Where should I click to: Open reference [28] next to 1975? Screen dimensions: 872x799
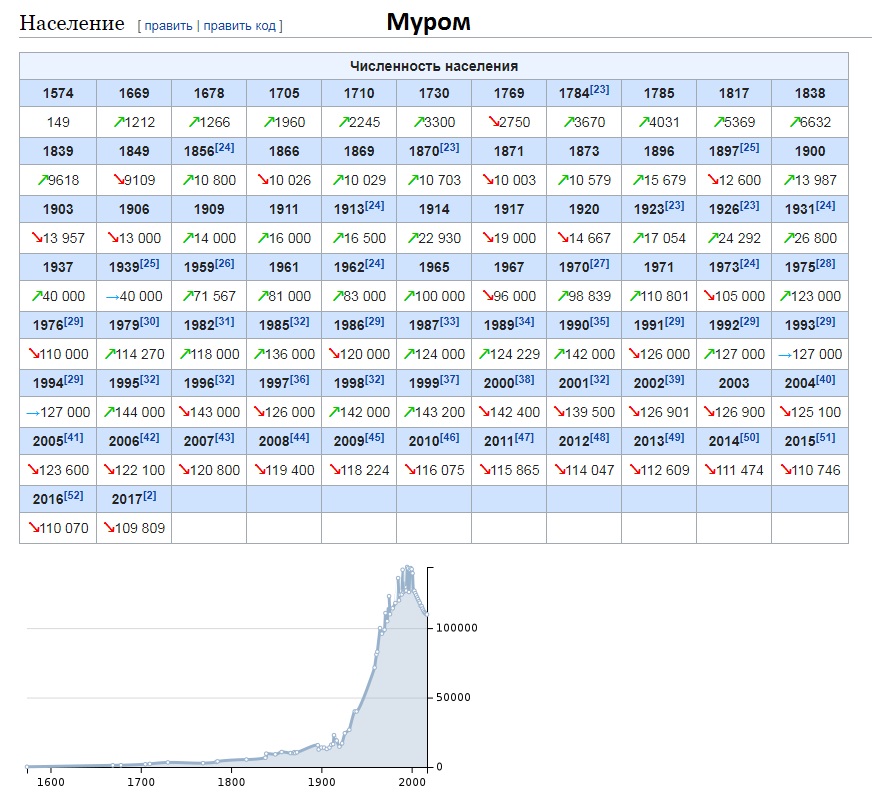(825, 264)
